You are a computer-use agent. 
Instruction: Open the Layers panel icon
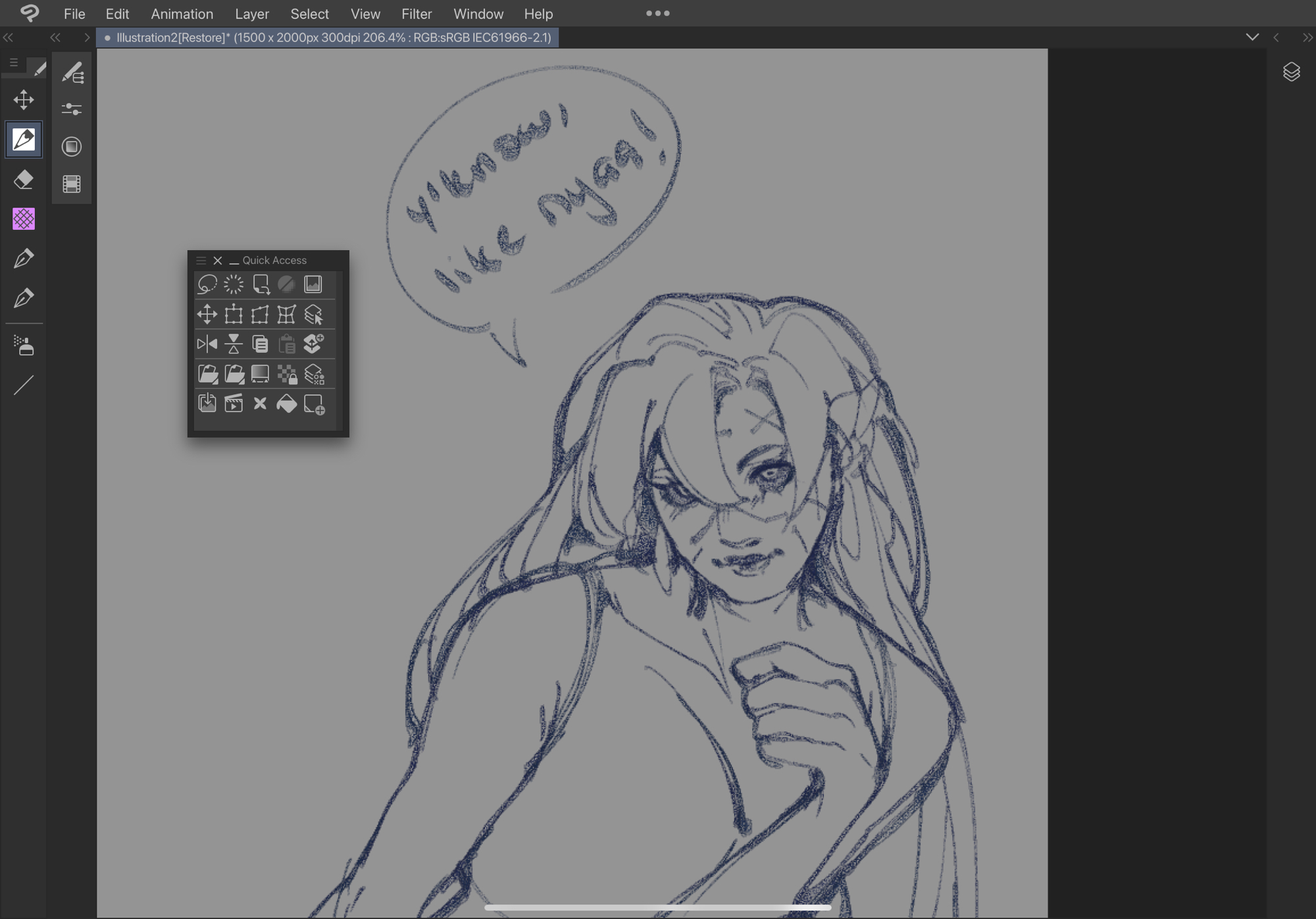click(1291, 72)
